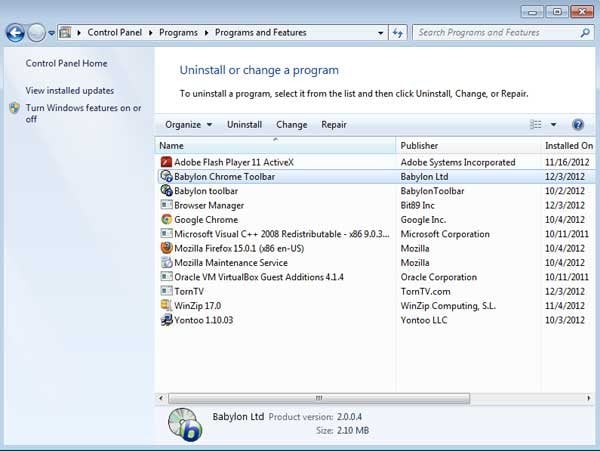Screen dimensions: 600x451
Task: Select the WinZip Computing, S.L. cell
Action: click(448, 306)
